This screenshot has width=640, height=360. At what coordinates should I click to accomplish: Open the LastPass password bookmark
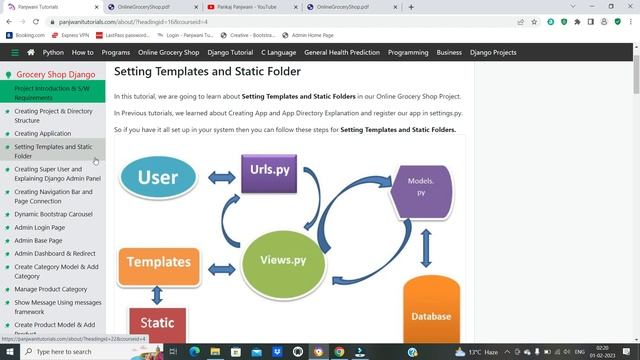pos(123,36)
